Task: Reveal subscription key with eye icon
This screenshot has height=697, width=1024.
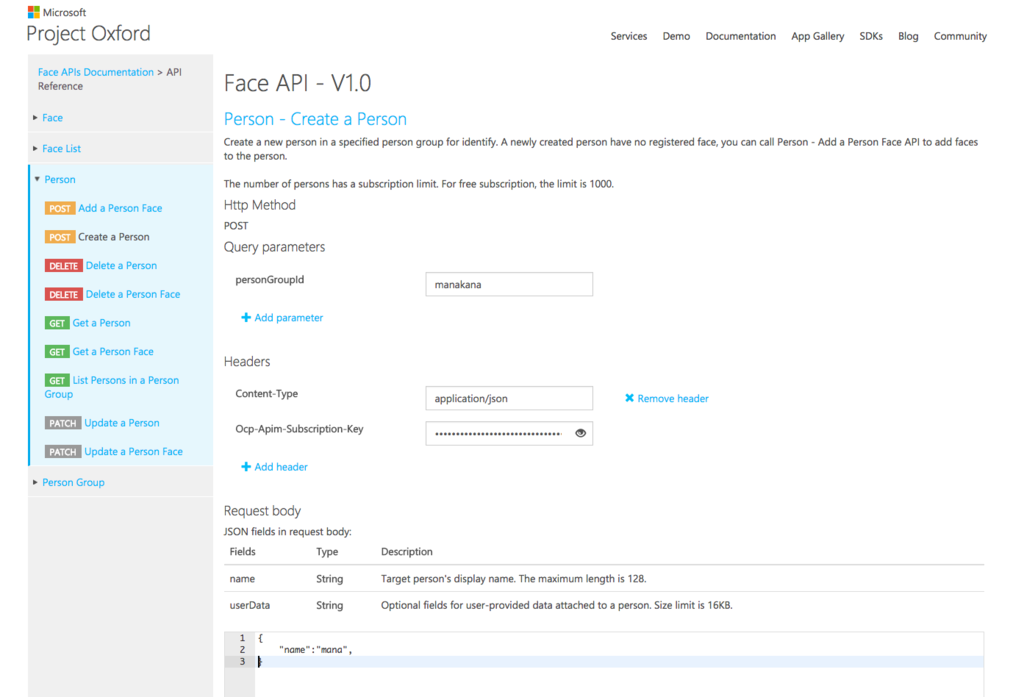Action: click(580, 433)
